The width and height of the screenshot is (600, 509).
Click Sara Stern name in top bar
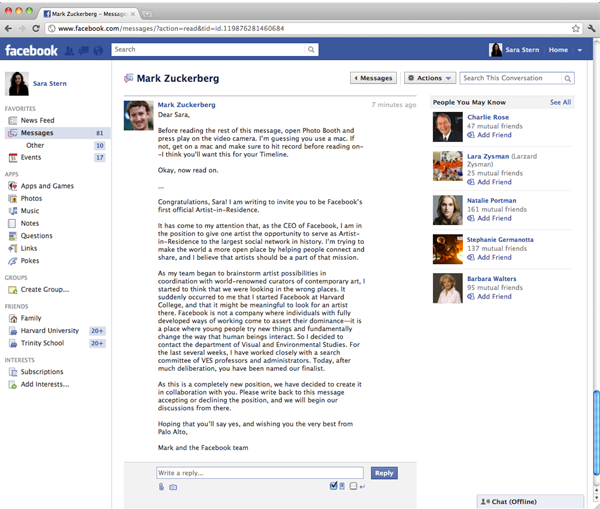522,50
